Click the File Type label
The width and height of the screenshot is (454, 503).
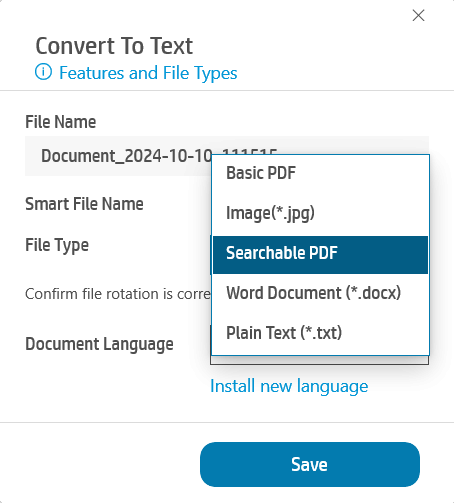click(57, 246)
